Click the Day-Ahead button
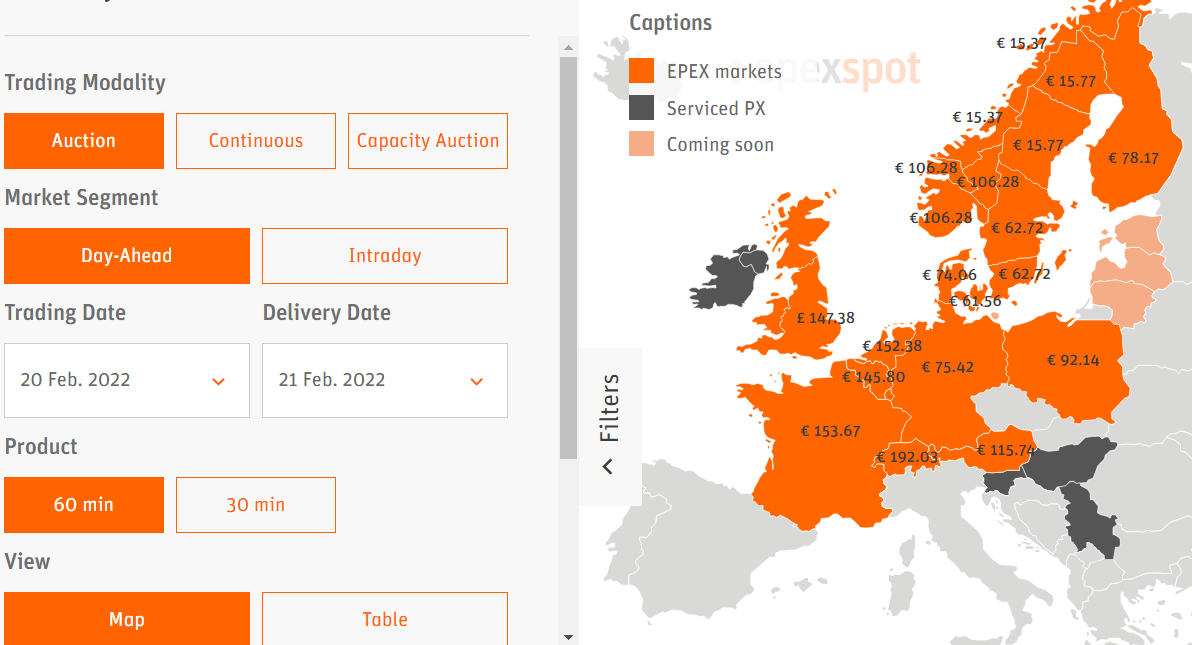Viewport: 1192px width, 645px height. pyautogui.click(x=127, y=256)
